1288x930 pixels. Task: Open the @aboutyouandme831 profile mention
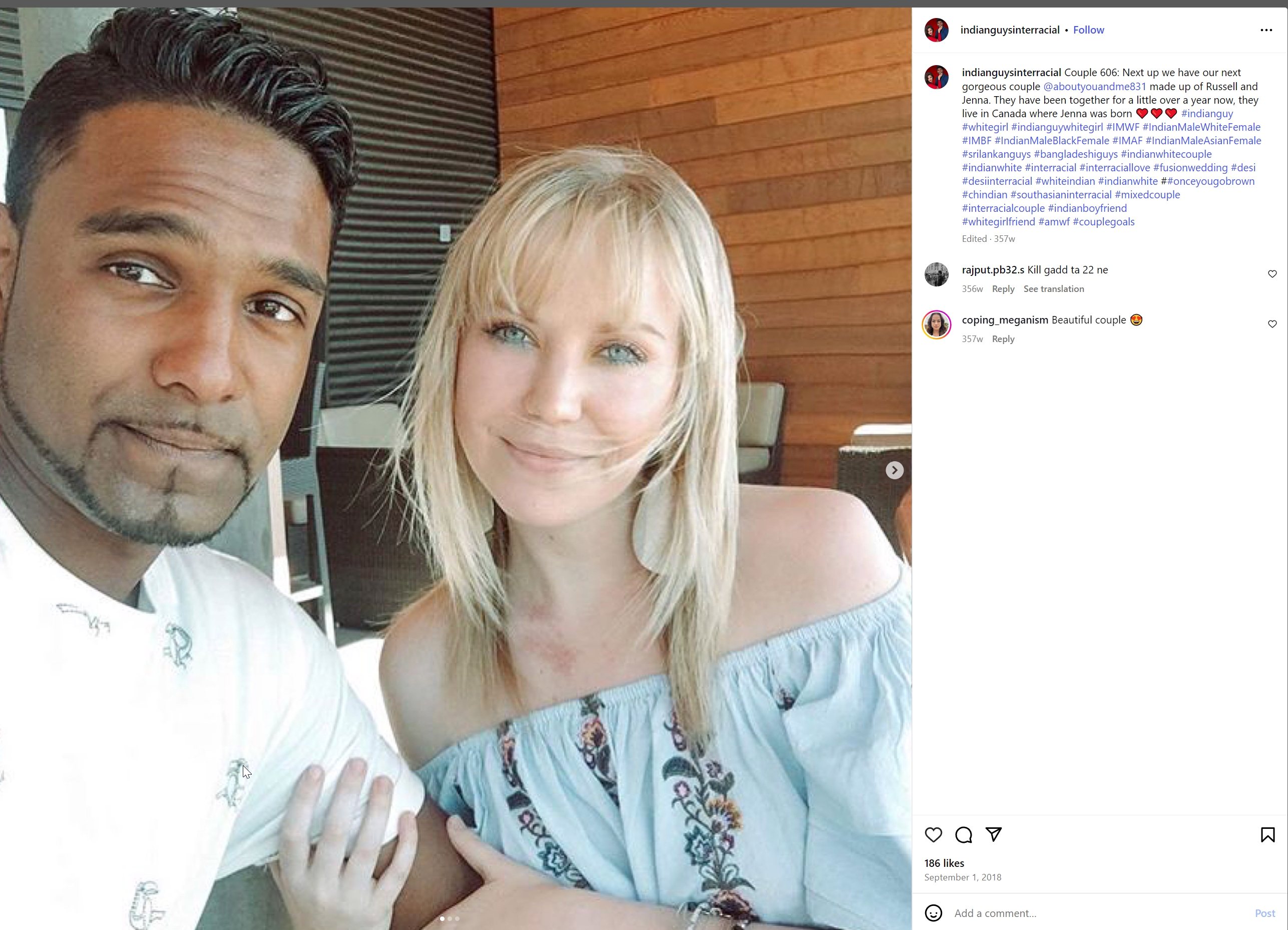point(1094,86)
